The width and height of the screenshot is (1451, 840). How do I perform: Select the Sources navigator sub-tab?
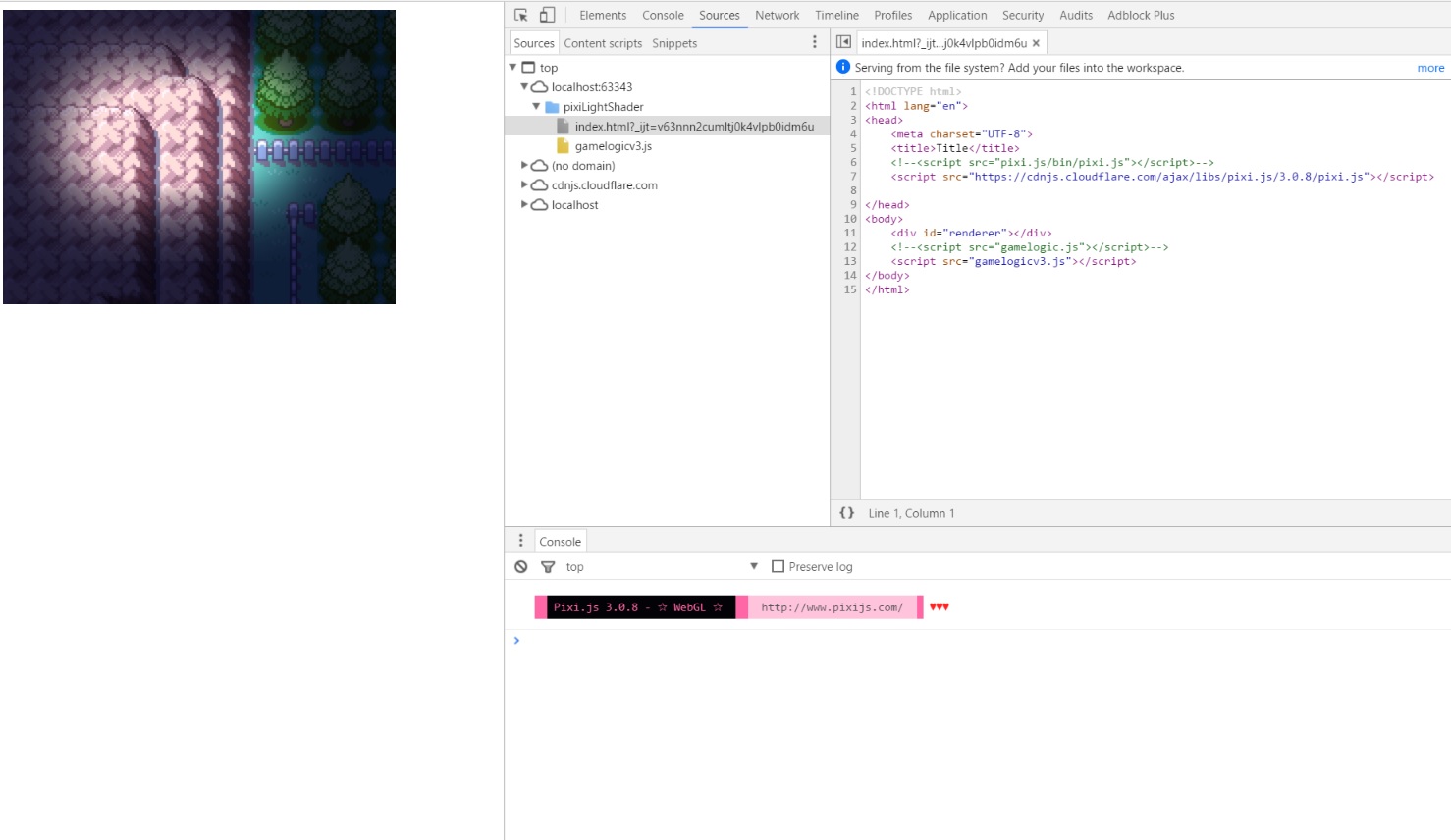tap(534, 43)
